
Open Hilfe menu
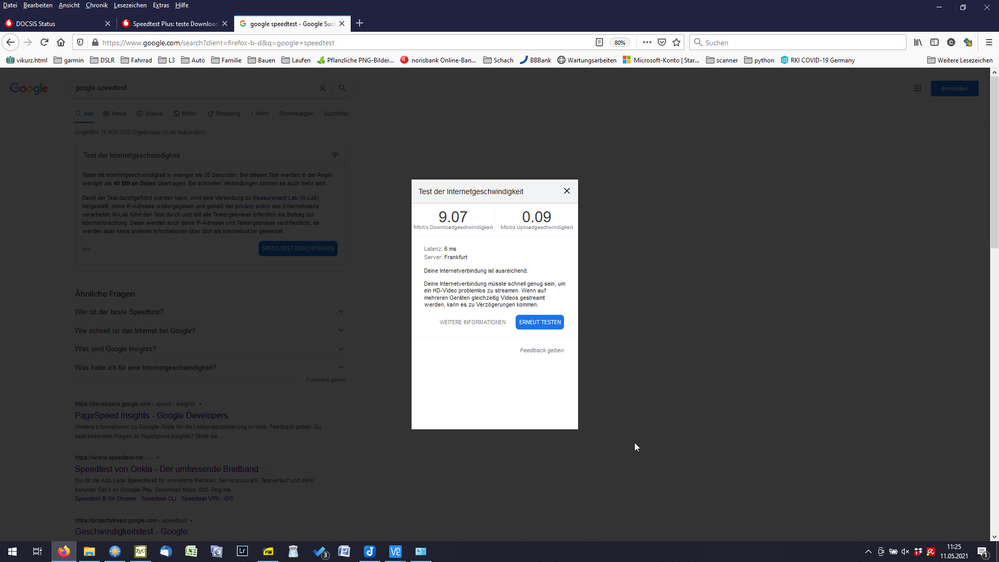click(x=182, y=5)
